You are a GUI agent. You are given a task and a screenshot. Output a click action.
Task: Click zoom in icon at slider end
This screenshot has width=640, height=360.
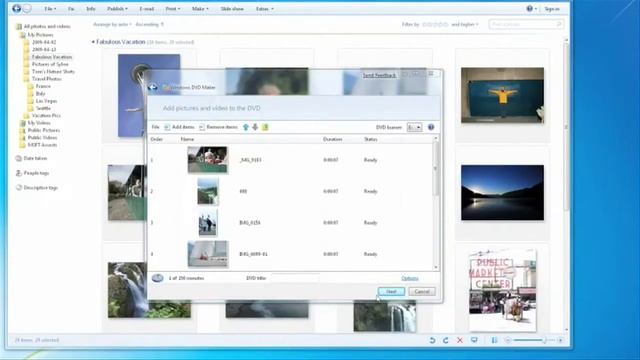coord(561,340)
